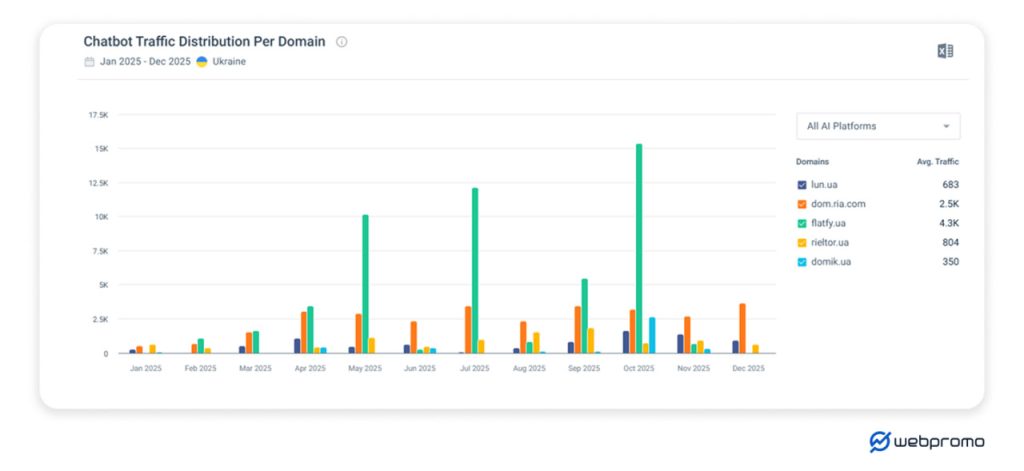Click the lun.ua legend label

click(x=824, y=185)
